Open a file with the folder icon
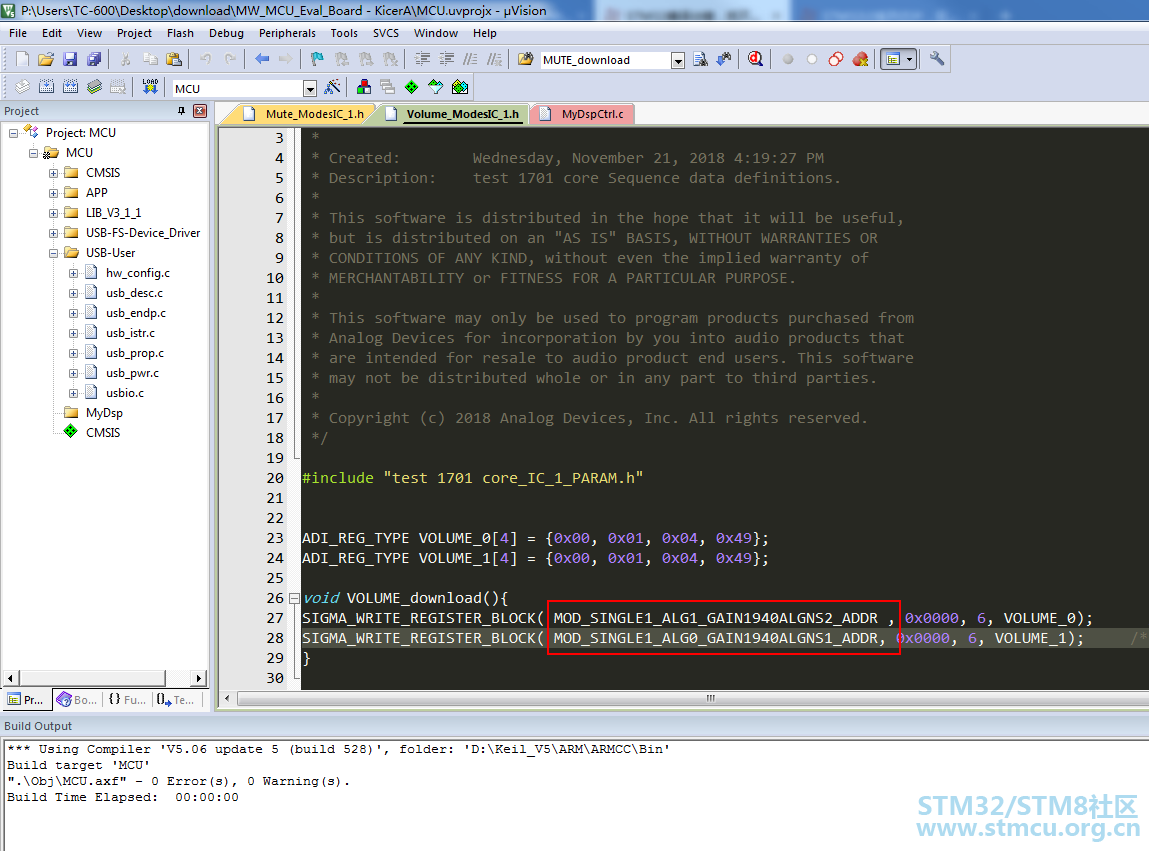 pyautogui.click(x=45, y=59)
